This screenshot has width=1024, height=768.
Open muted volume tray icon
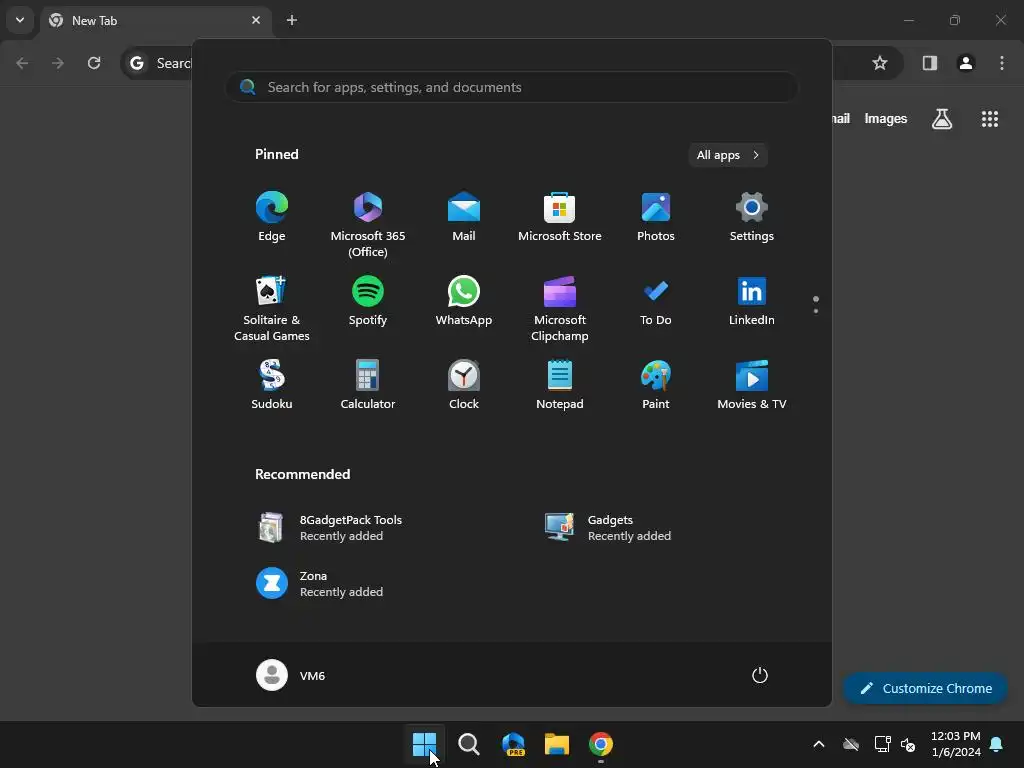pyautogui.click(x=908, y=744)
